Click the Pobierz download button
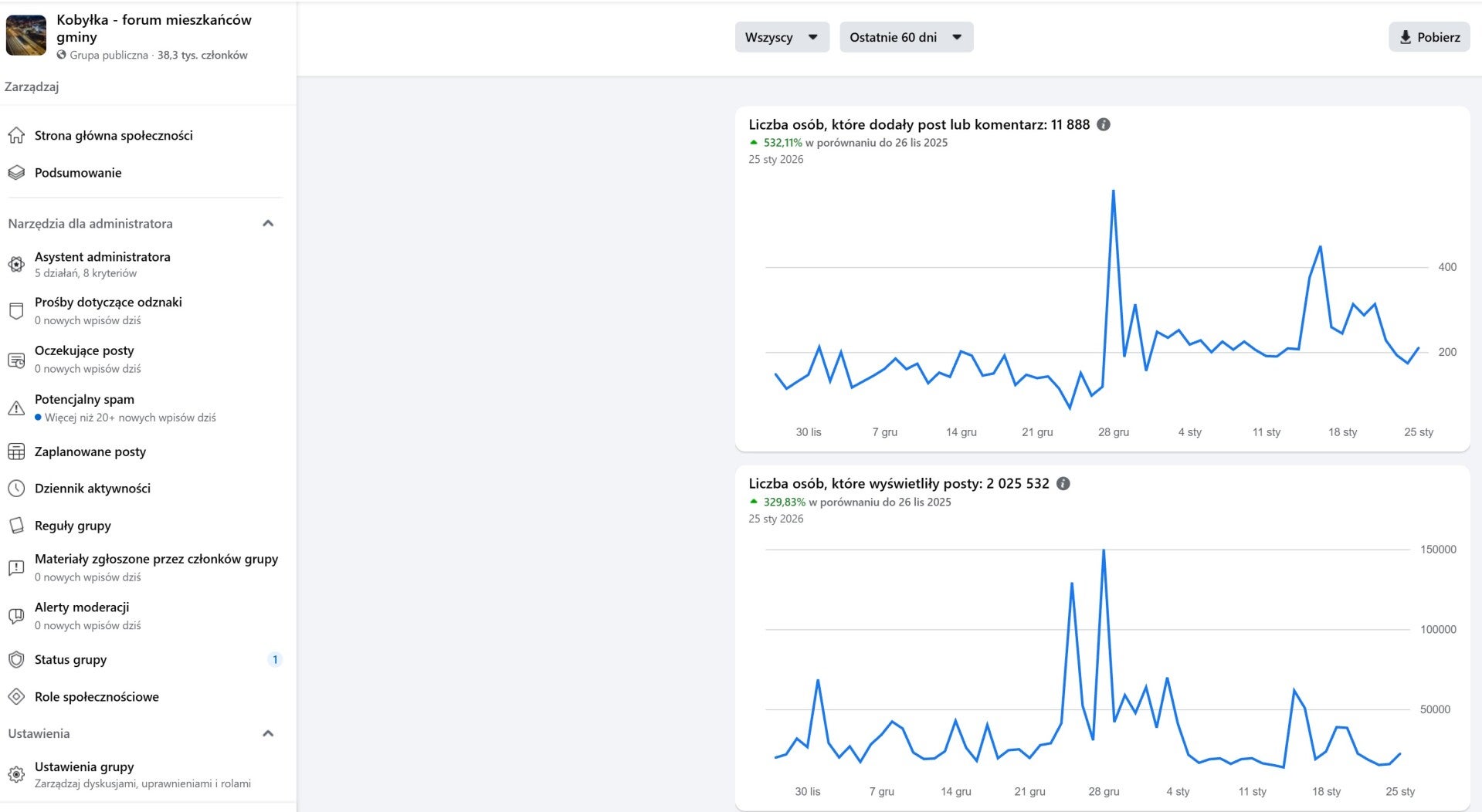This screenshot has height=812, width=1482. 1429,37
